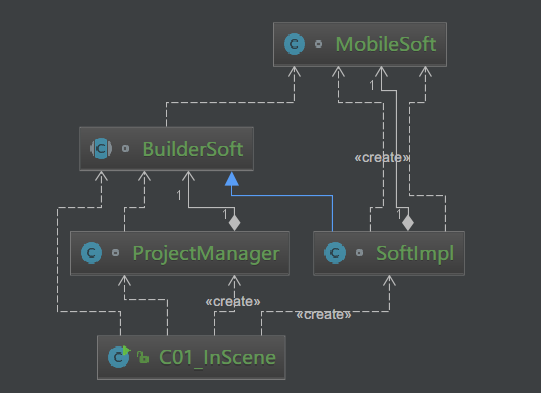Click the «create» label pointing to SoftImpl
The height and width of the screenshot is (393, 541).
click(324, 314)
